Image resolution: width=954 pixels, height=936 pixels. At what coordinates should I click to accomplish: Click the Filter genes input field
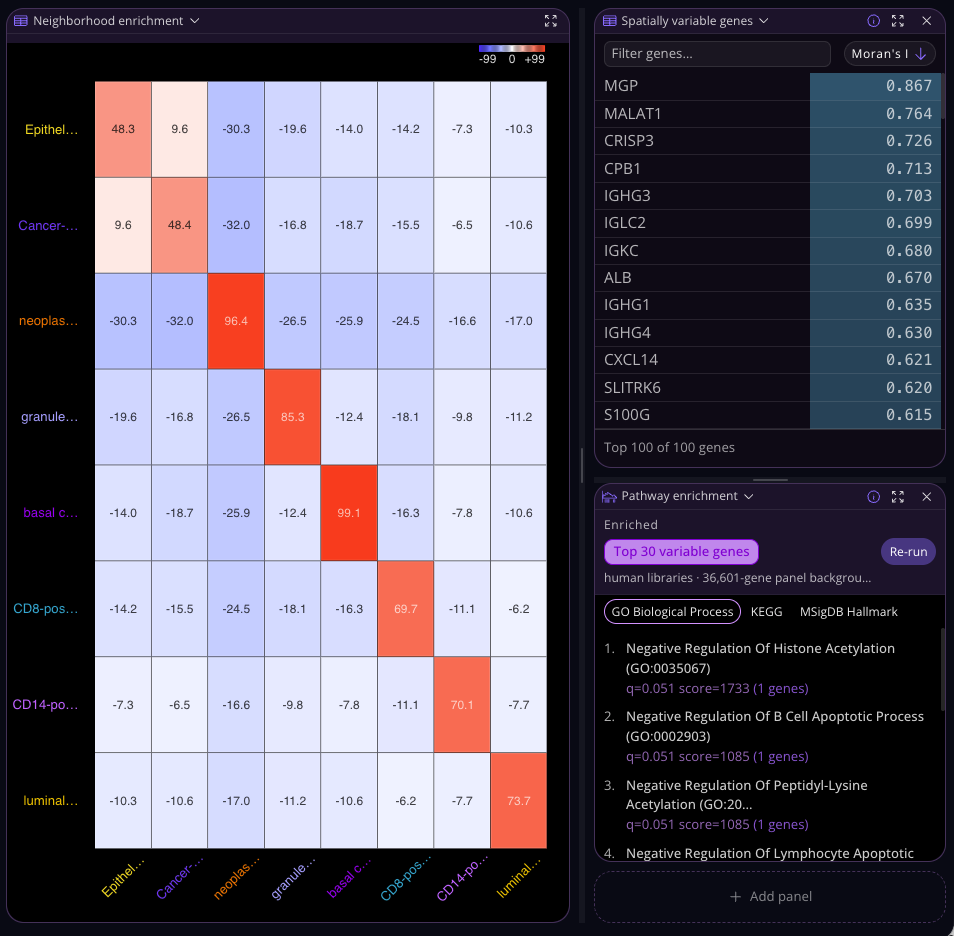point(717,54)
